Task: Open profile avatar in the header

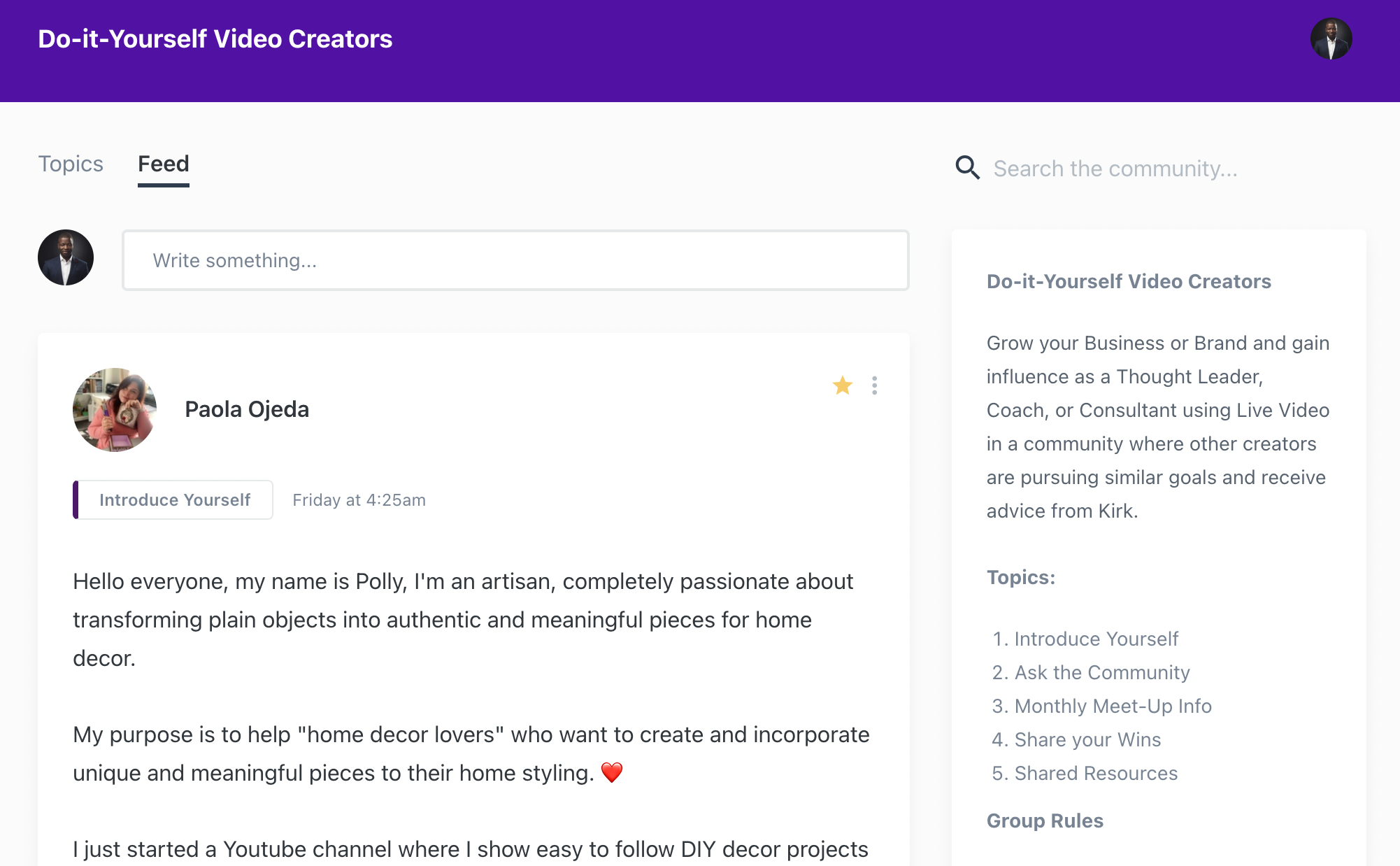Action: pyautogui.click(x=1330, y=39)
